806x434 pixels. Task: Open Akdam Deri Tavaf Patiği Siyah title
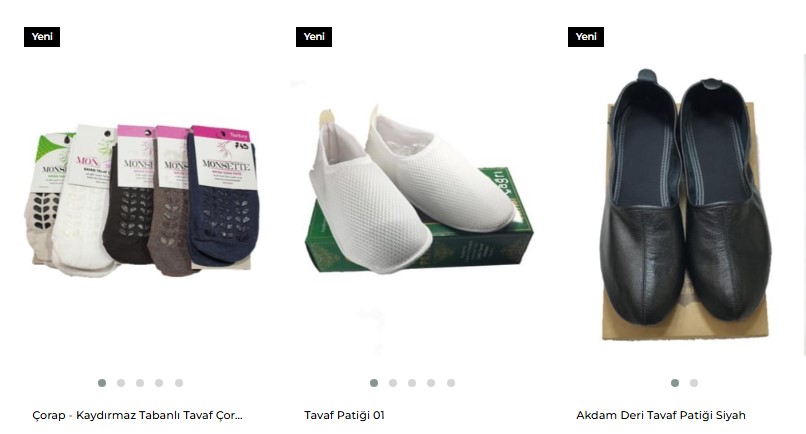click(661, 415)
